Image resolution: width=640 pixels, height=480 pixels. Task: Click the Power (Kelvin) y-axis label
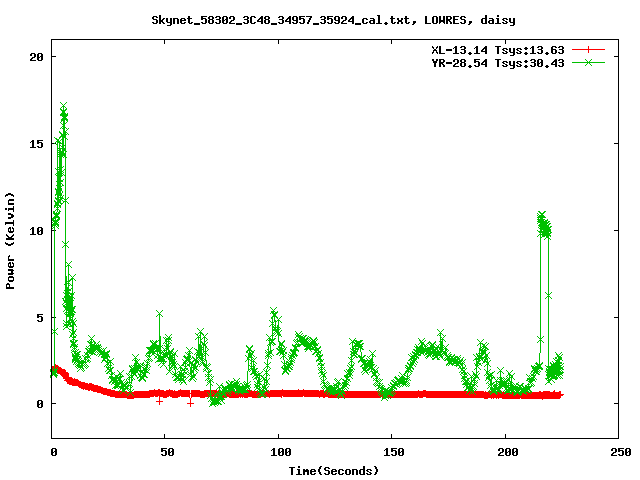point(10,241)
